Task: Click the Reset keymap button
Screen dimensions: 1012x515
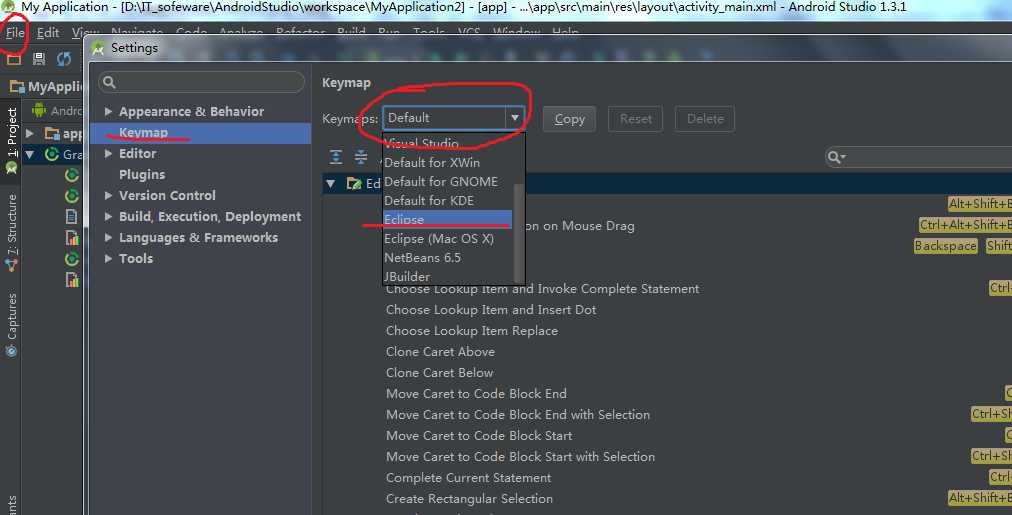Action: tap(636, 119)
